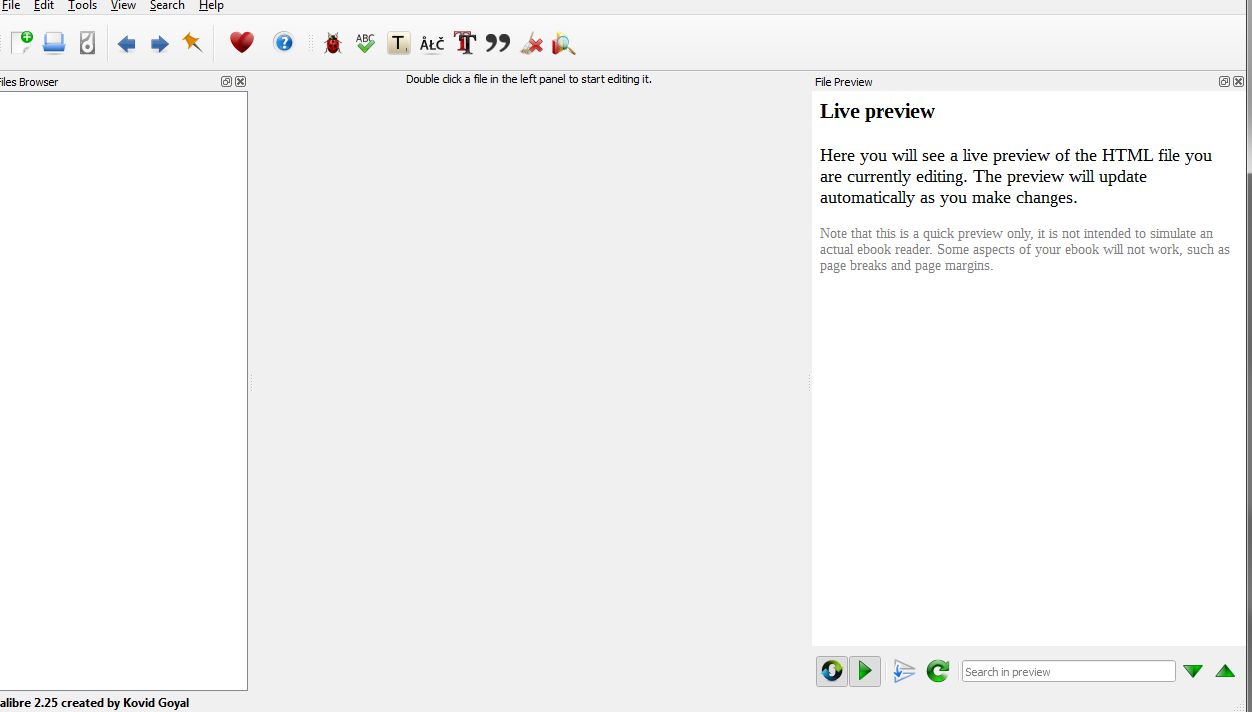Click the 'created by Kovid Goyal' status text
The width and height of the screenshot is (1252, 712).
[x=125, y=703]
